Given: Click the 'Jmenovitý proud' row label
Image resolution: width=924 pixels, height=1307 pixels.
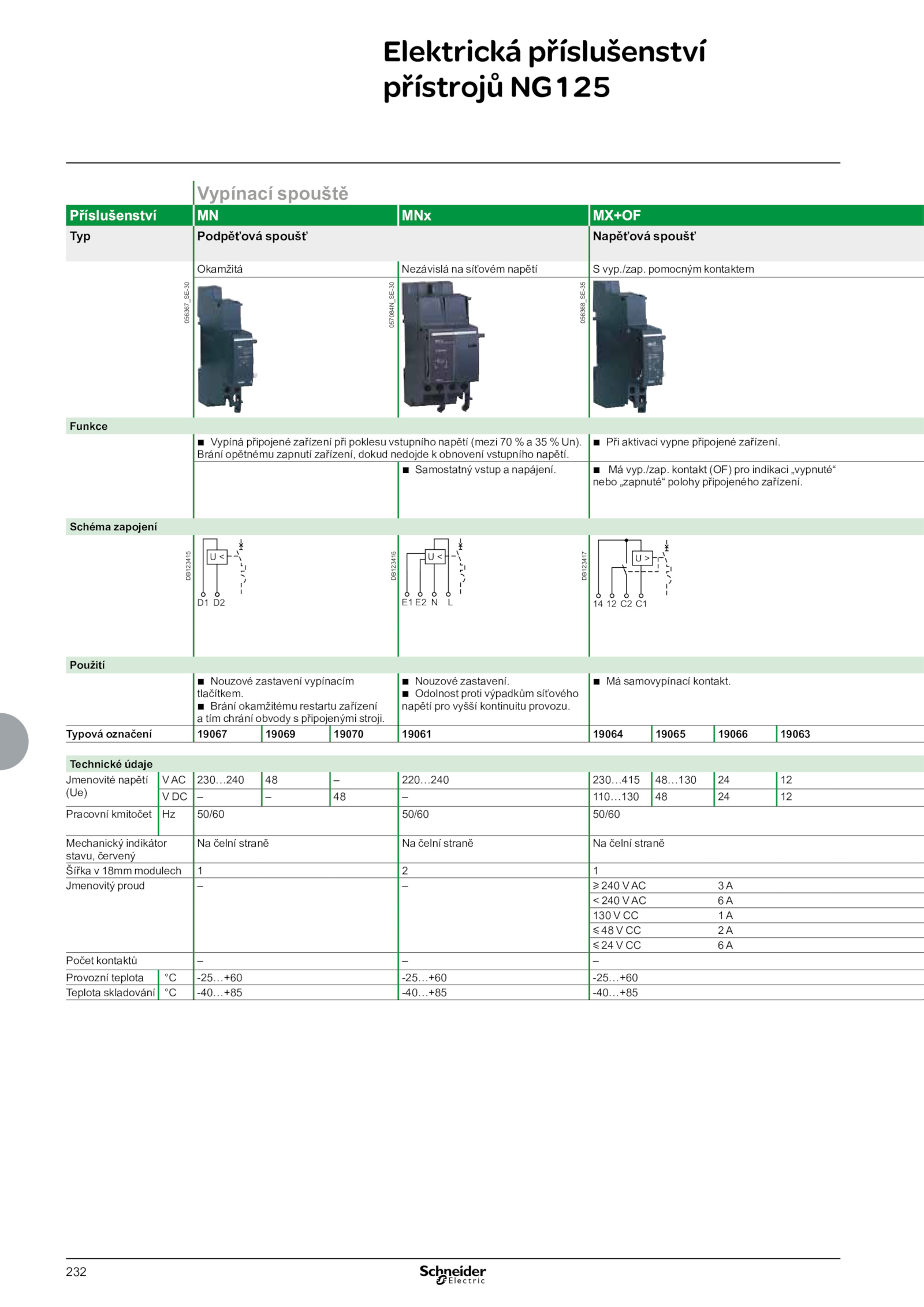Looking at the screenshot, I should pyautogui.click(x=105, y=885).
